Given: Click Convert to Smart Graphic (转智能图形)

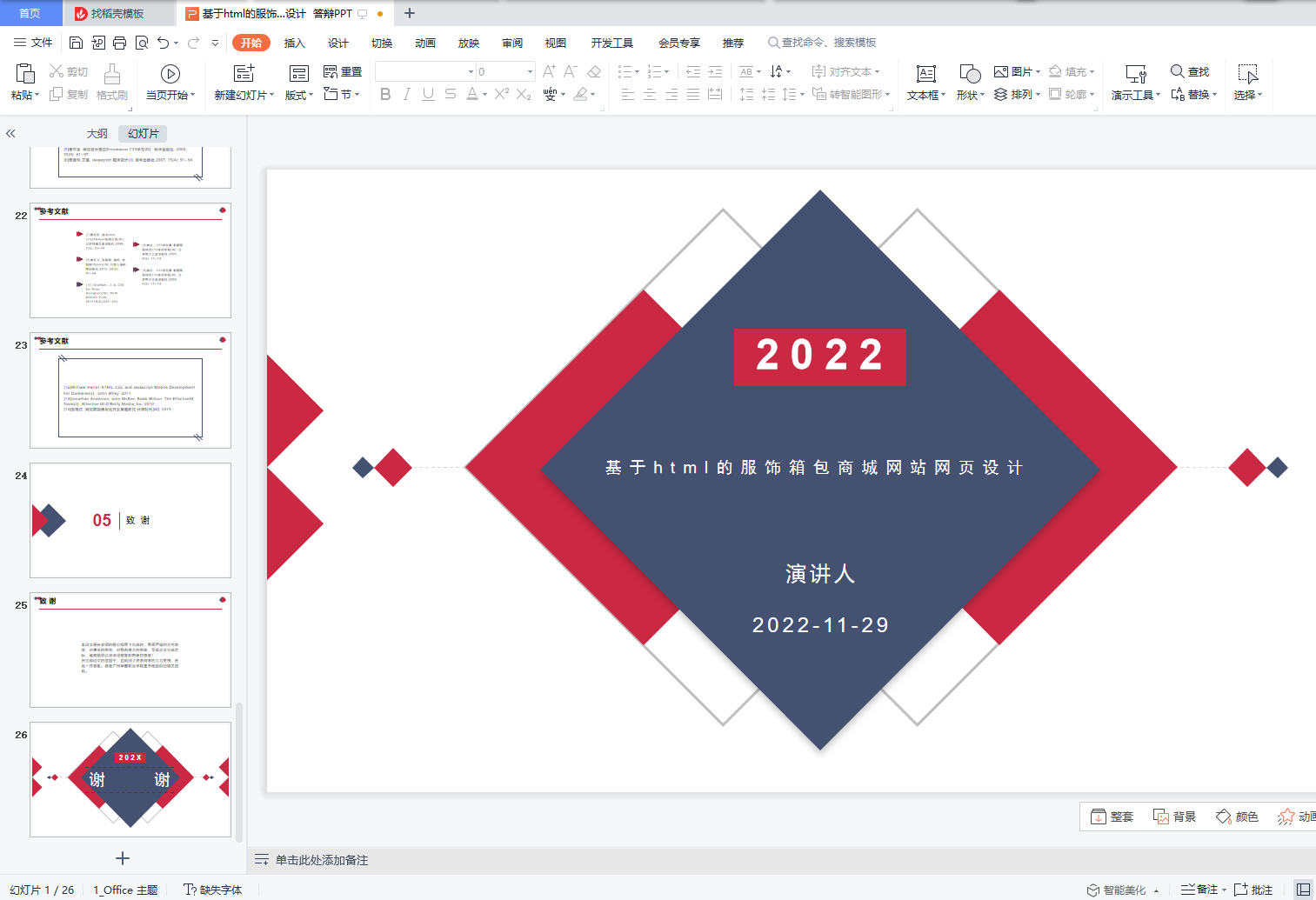Looking at the screenshot, I should [x=851, y=94].
